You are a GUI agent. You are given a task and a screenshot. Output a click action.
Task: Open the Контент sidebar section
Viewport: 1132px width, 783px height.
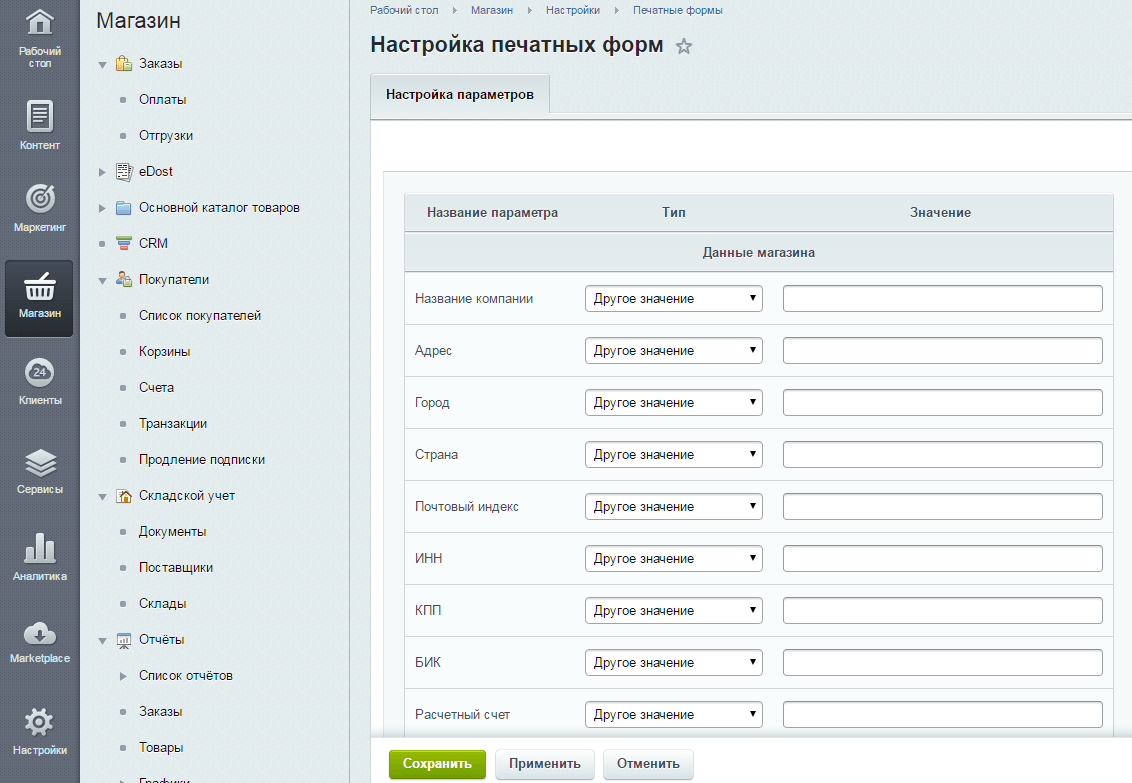point(39,125)
